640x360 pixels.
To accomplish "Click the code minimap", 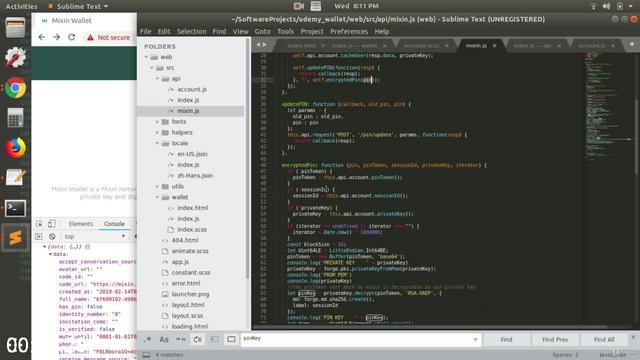I will pos(608,106).
